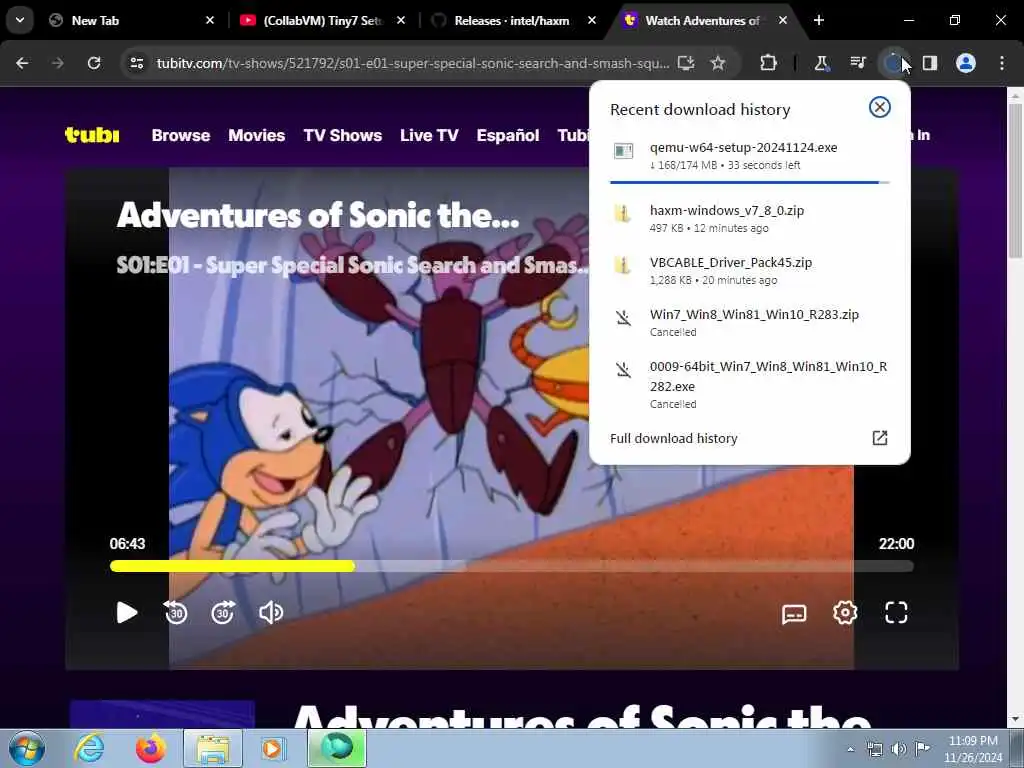Image resolution: width=1024 pixels, height=768 pixels.
Task: Open Windows Start menu
Action: point(27,748)
